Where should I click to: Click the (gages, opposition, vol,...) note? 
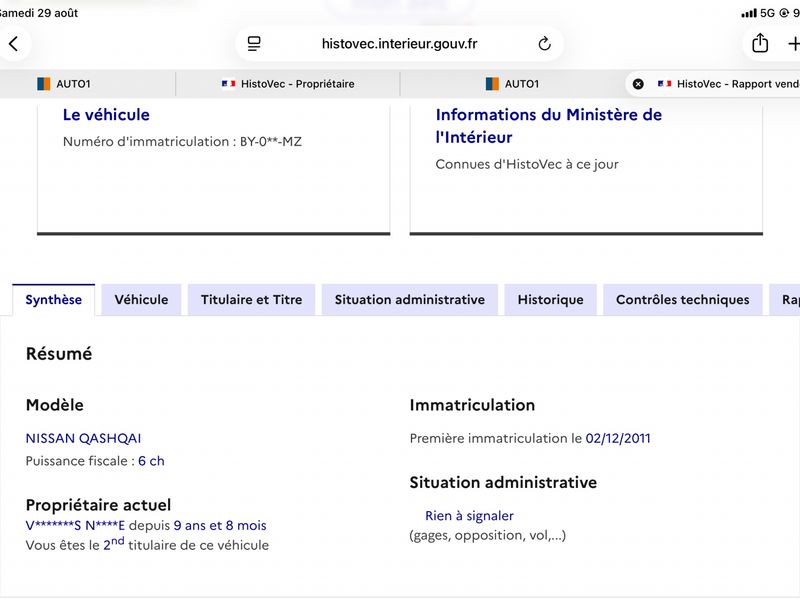[x=488, y=535]
